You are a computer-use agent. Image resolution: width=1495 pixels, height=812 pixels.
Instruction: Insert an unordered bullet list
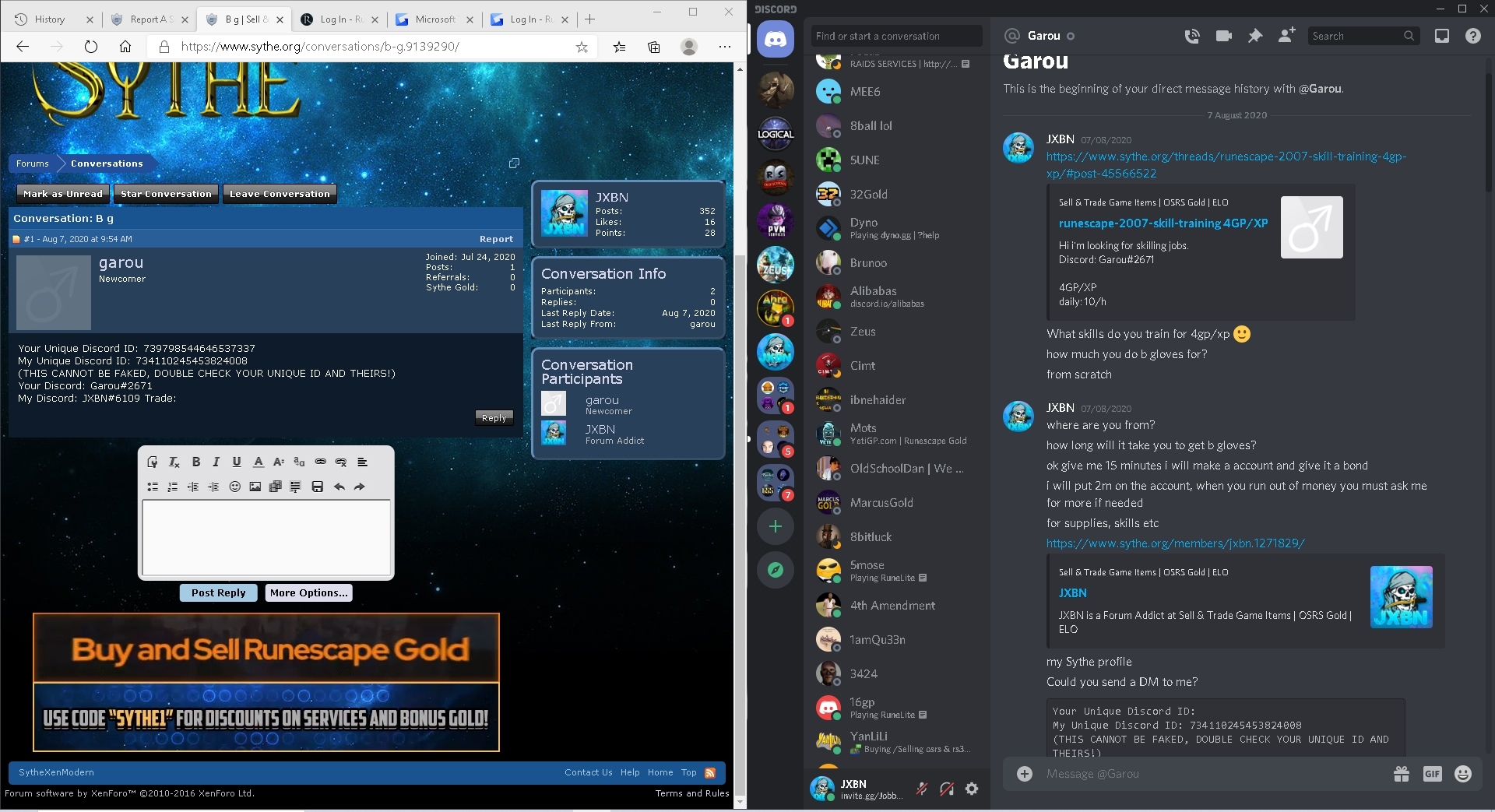[x=153, y=487]
